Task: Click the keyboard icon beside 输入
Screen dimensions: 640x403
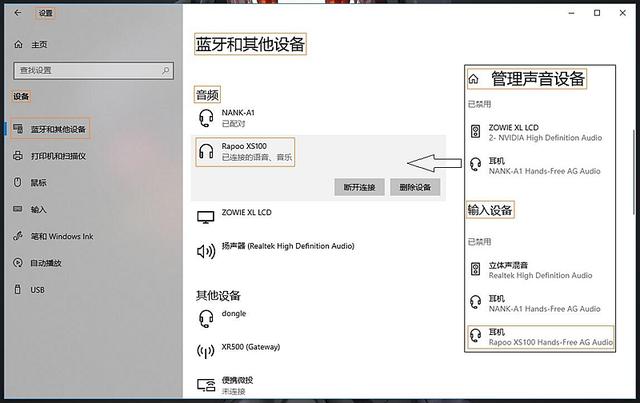Action: point(18,209)
